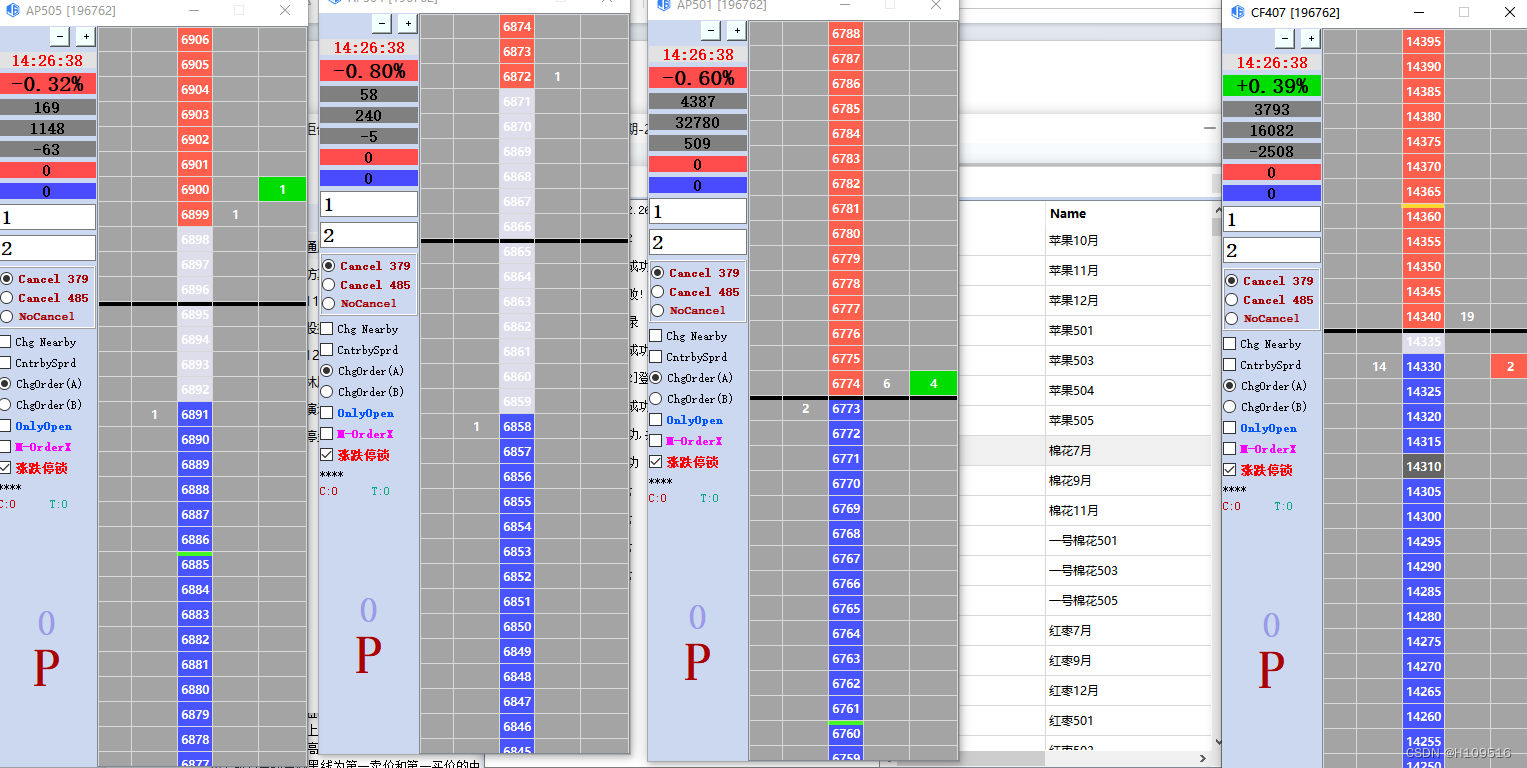
Task: Click the CF407 title bar app icon
Action: click(1237, 12)
